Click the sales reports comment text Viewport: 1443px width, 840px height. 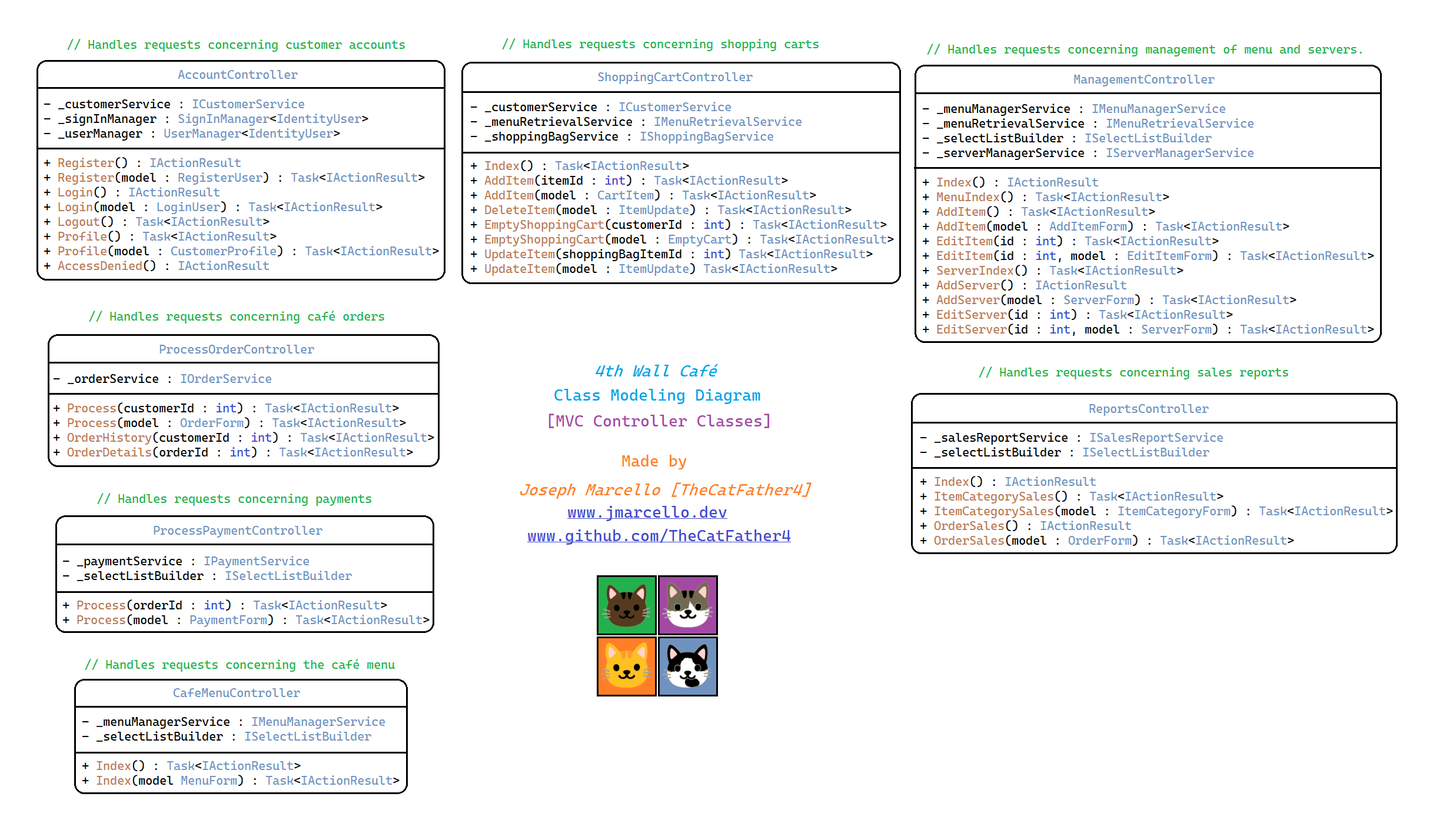point(1133,372)
